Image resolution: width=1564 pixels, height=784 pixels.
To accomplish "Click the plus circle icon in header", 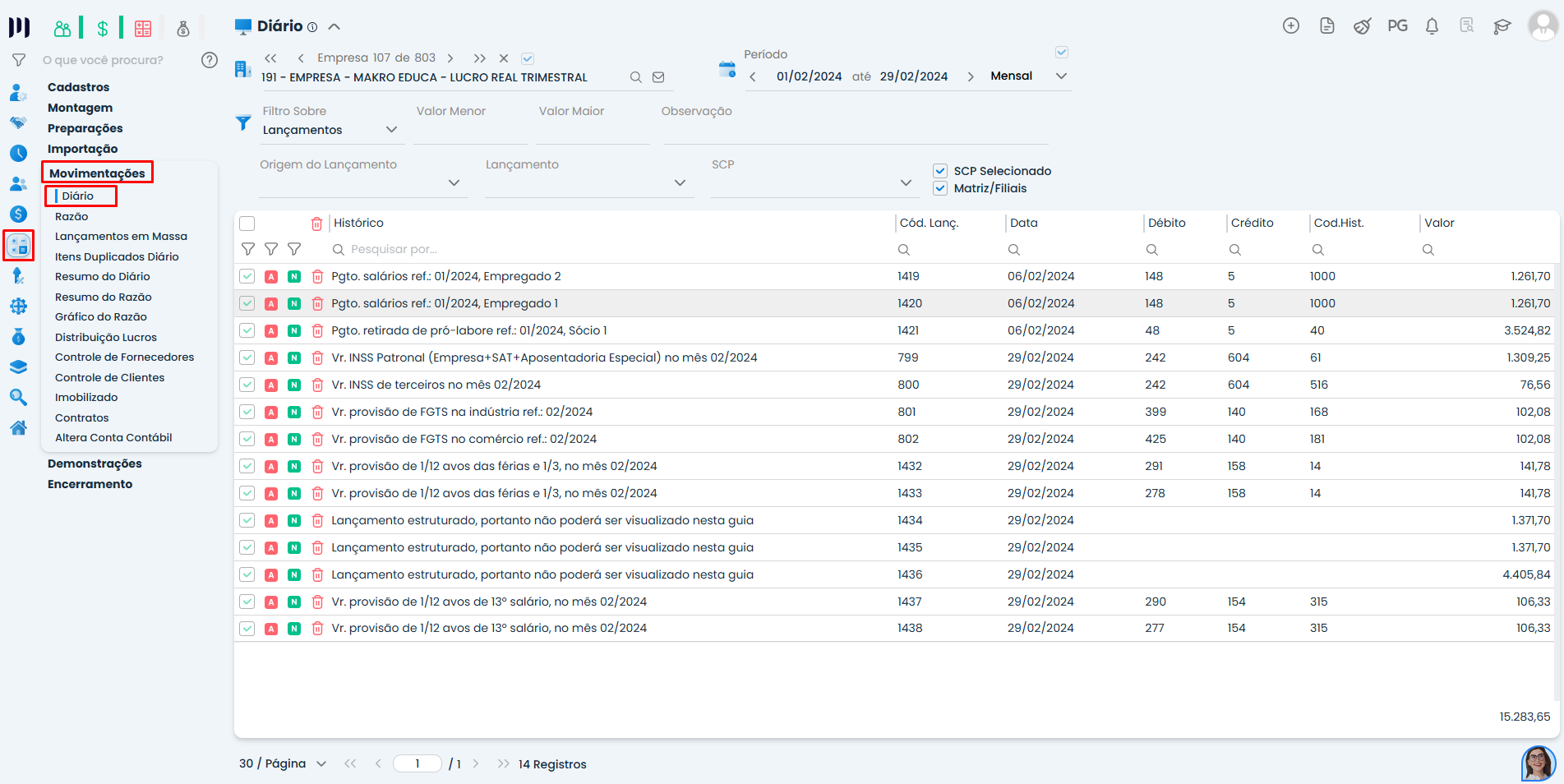I will pyautogui.click(x=1291, y=26).
